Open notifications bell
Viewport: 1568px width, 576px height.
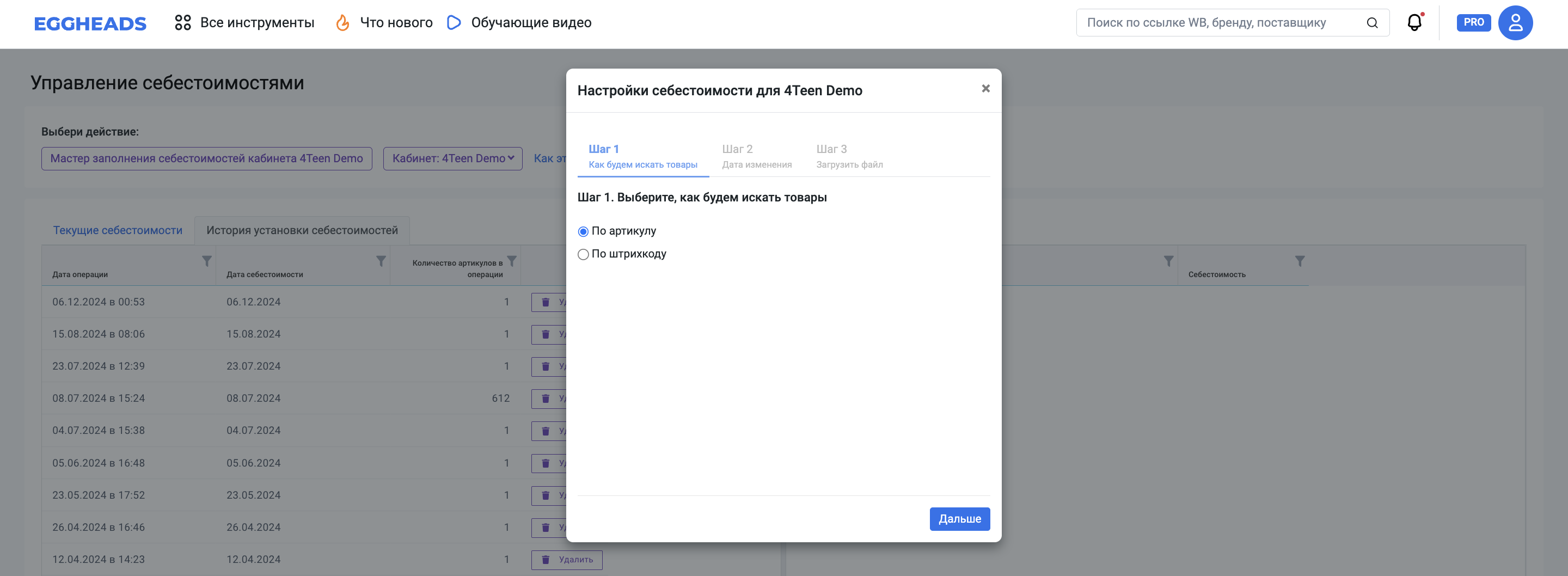coord(1414,22)
